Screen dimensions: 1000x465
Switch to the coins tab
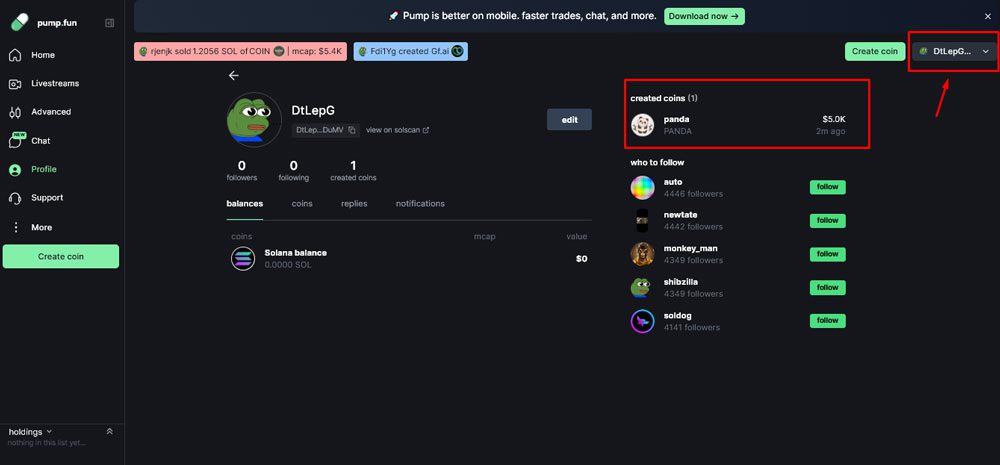pos(302,204)
